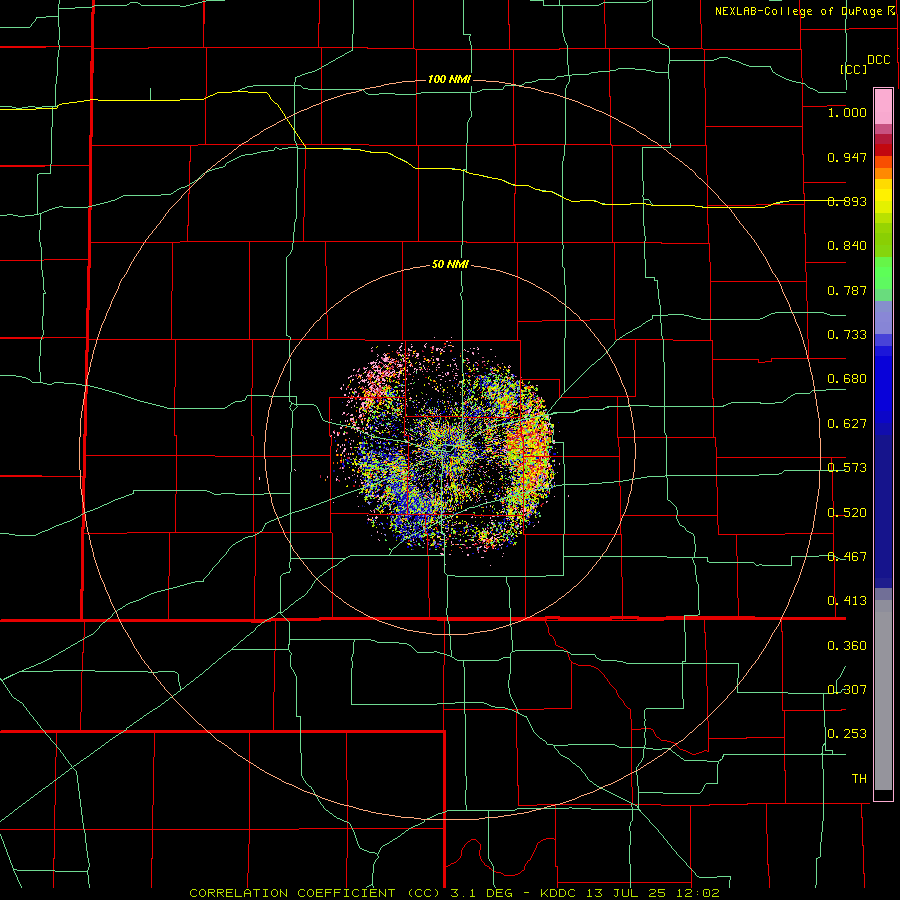Click the 0.467 value on the color scale
900x900 pixels.
click(847, 557)
